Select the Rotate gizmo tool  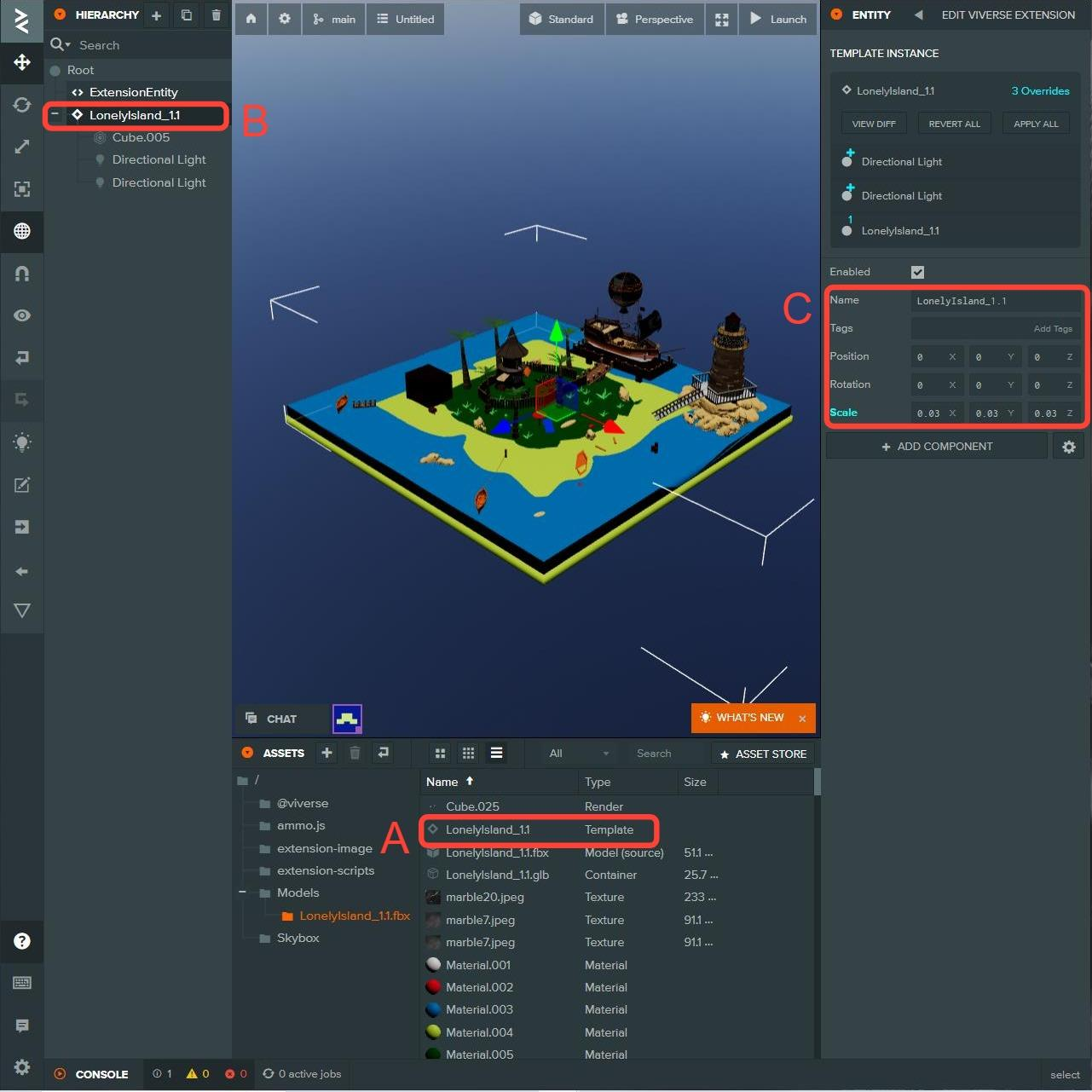22,105
